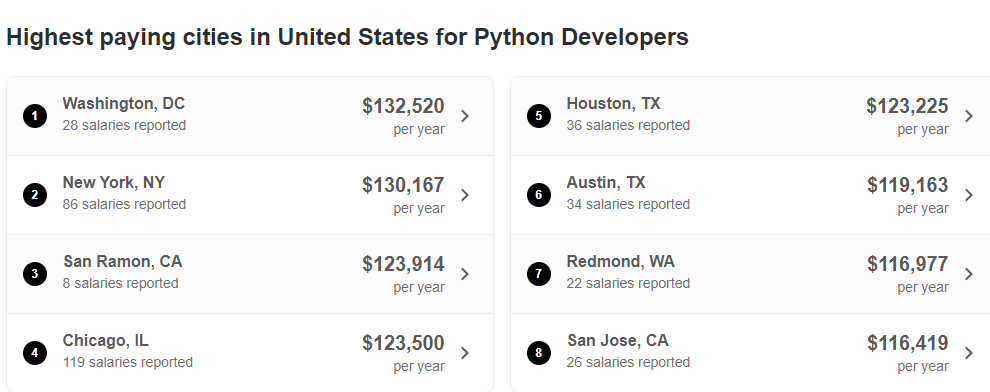
Task: Click the number 1 rank badge
Action: pyautogui.click(x=35, y=116)
